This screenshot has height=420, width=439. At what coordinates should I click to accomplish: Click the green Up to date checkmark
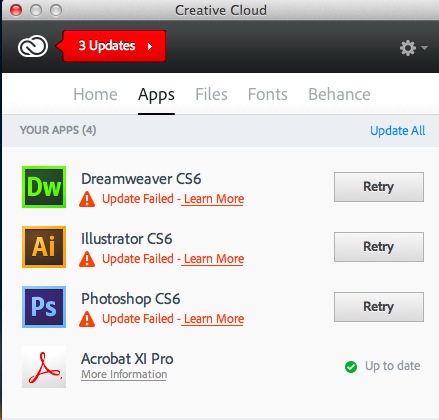tap(351, 367)
